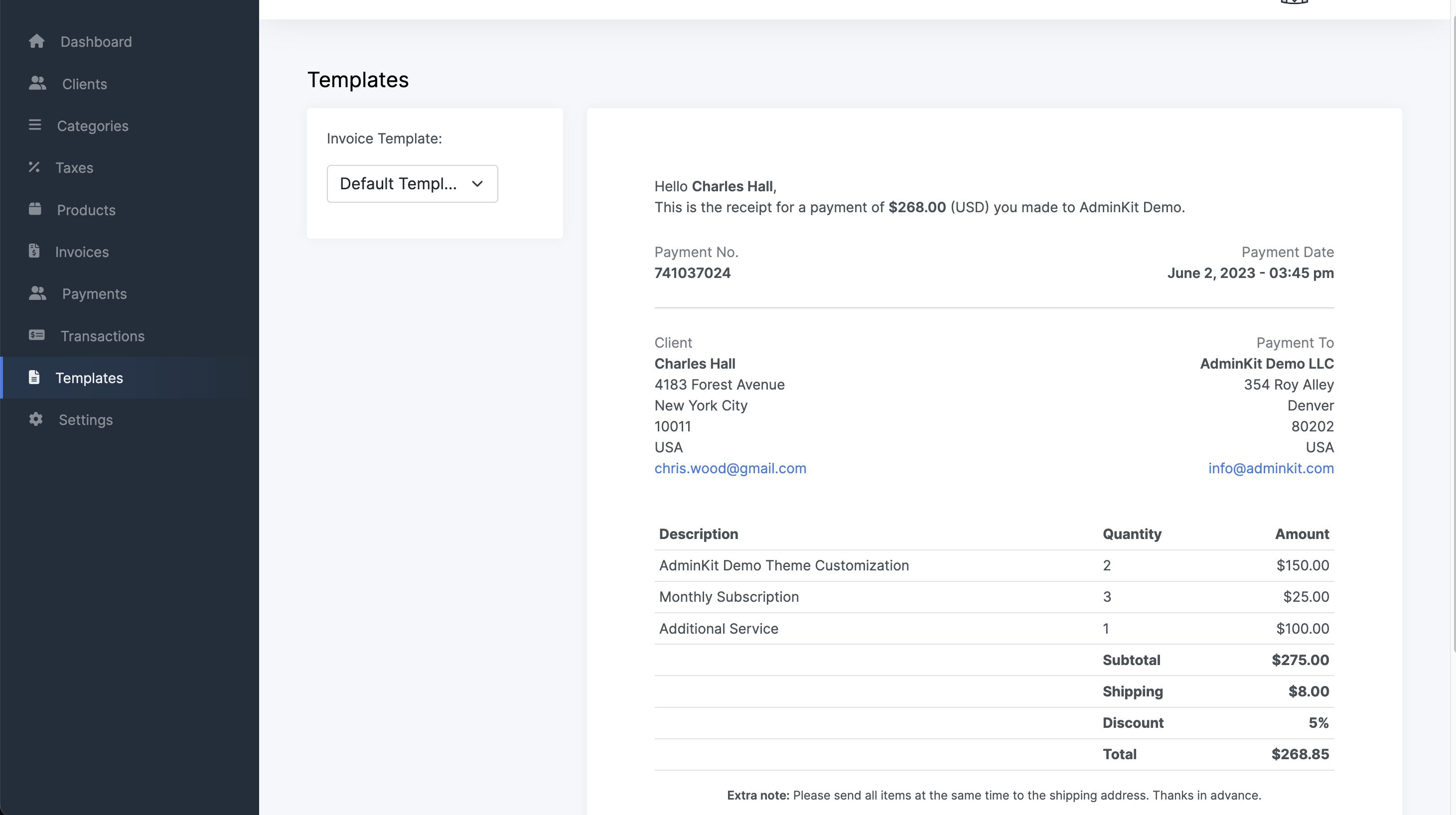Click the Transactions card icon

pos(37,335)
